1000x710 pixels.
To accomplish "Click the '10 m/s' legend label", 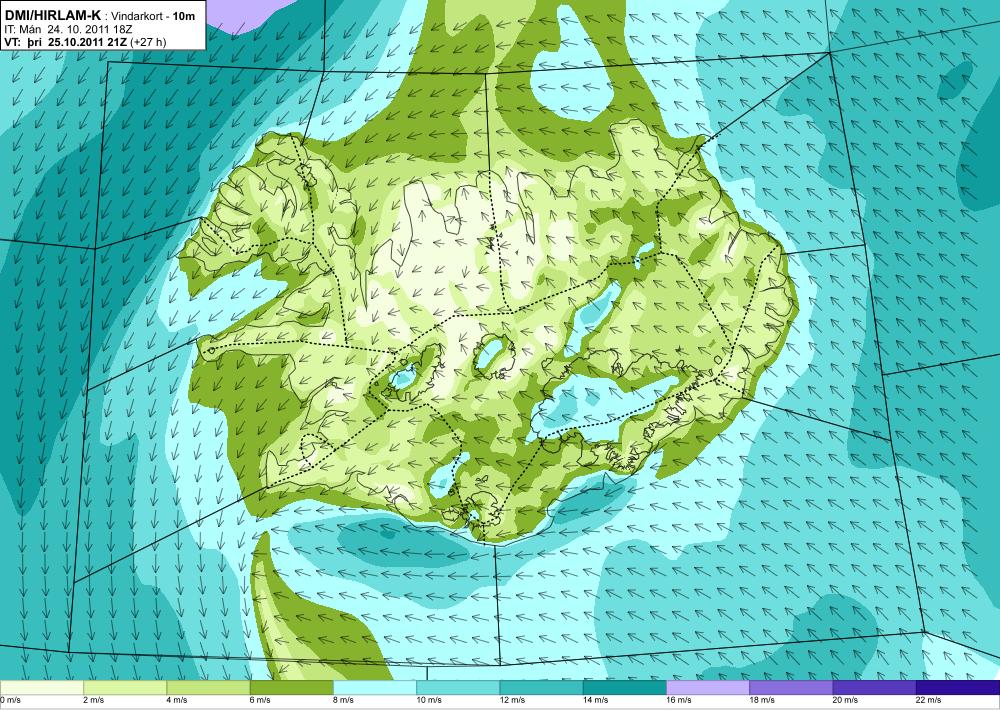I will 429,700.
